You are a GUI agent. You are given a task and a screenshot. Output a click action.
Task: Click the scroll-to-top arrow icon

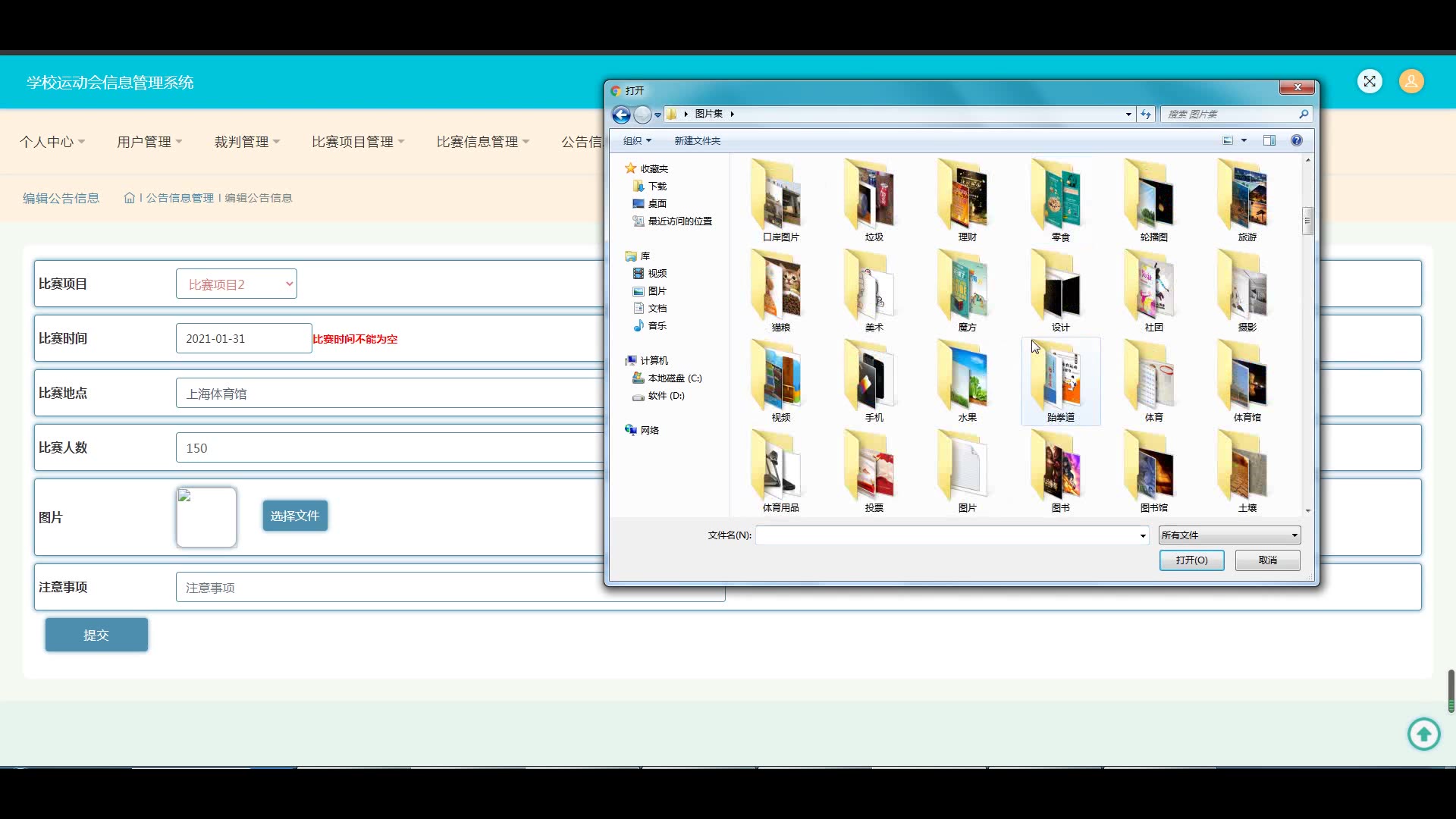point(1423,734)
